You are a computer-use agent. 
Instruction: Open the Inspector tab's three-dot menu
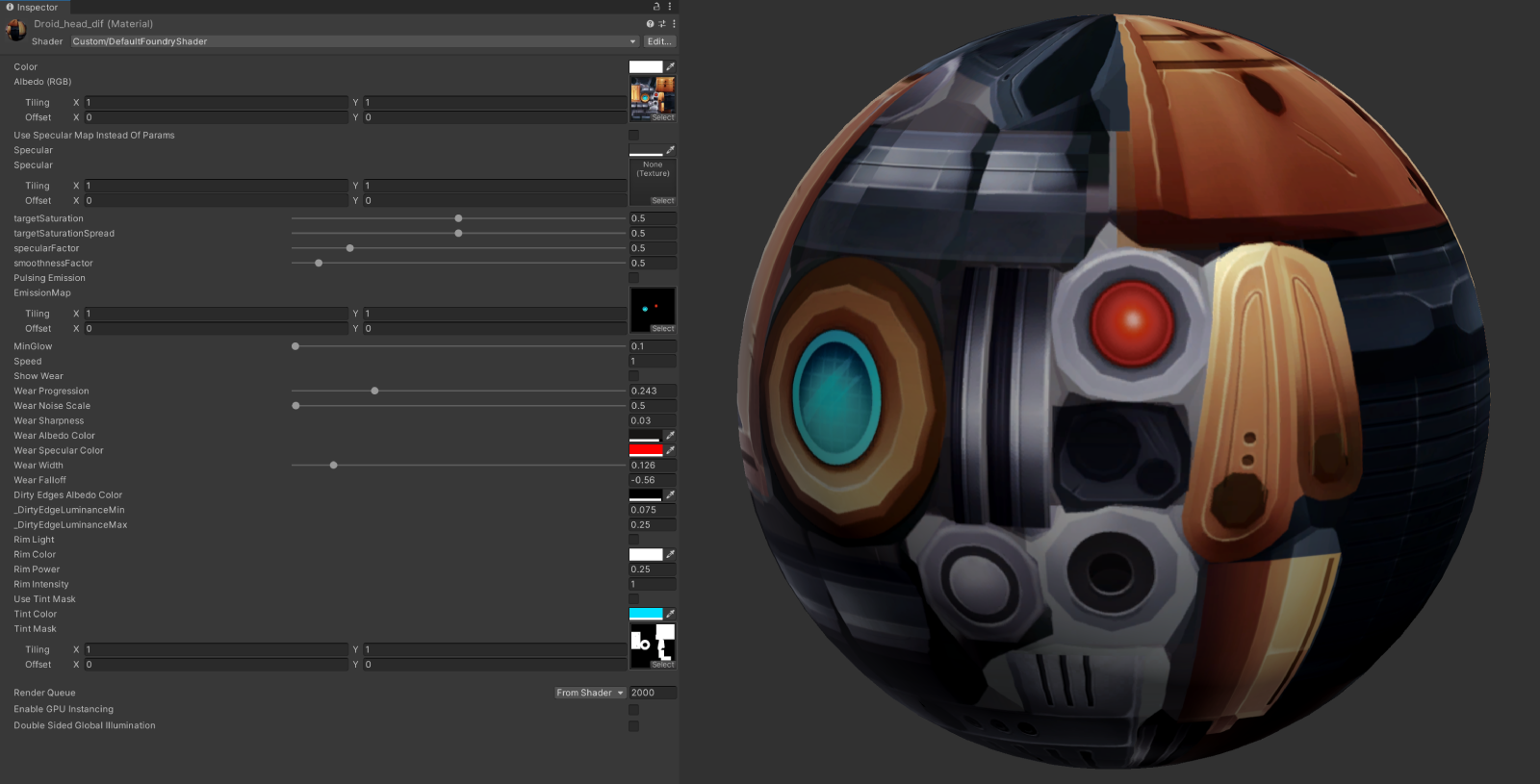(670, 7)
